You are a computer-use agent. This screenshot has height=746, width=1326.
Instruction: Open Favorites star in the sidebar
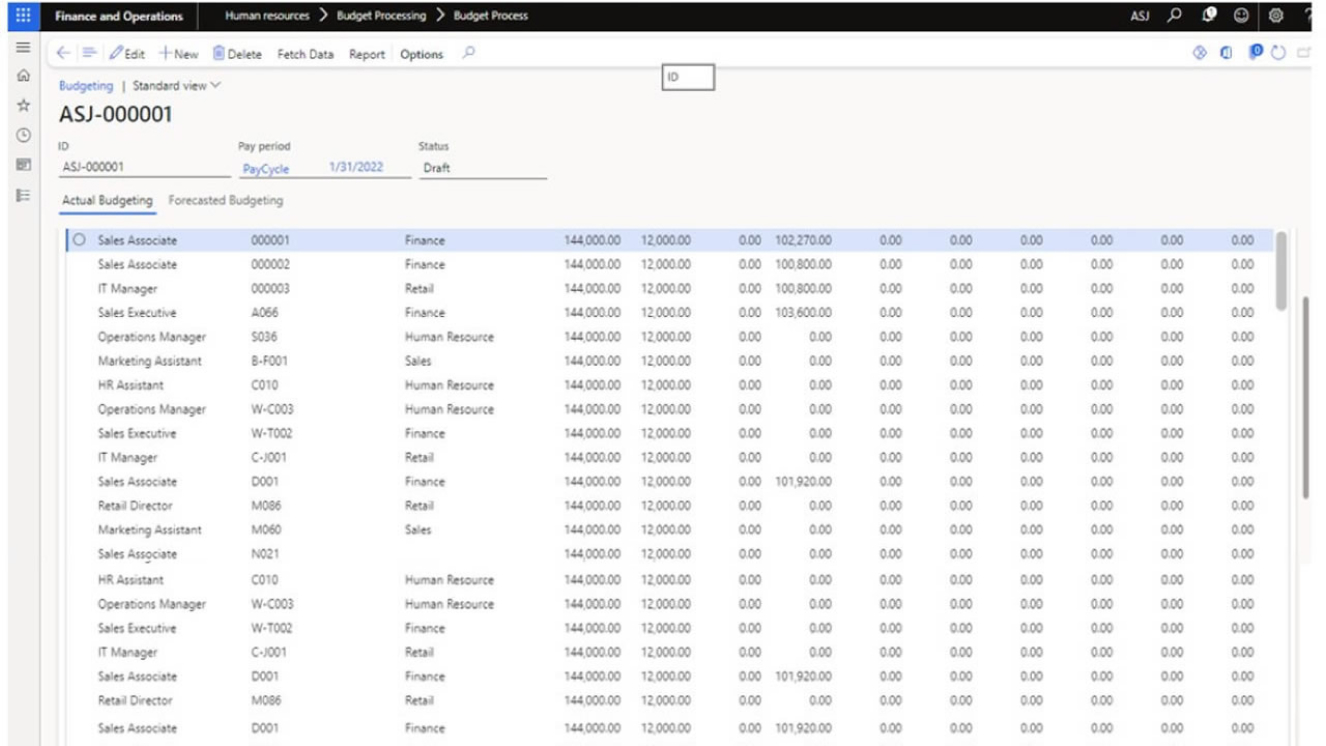click(x=23, y=105)
